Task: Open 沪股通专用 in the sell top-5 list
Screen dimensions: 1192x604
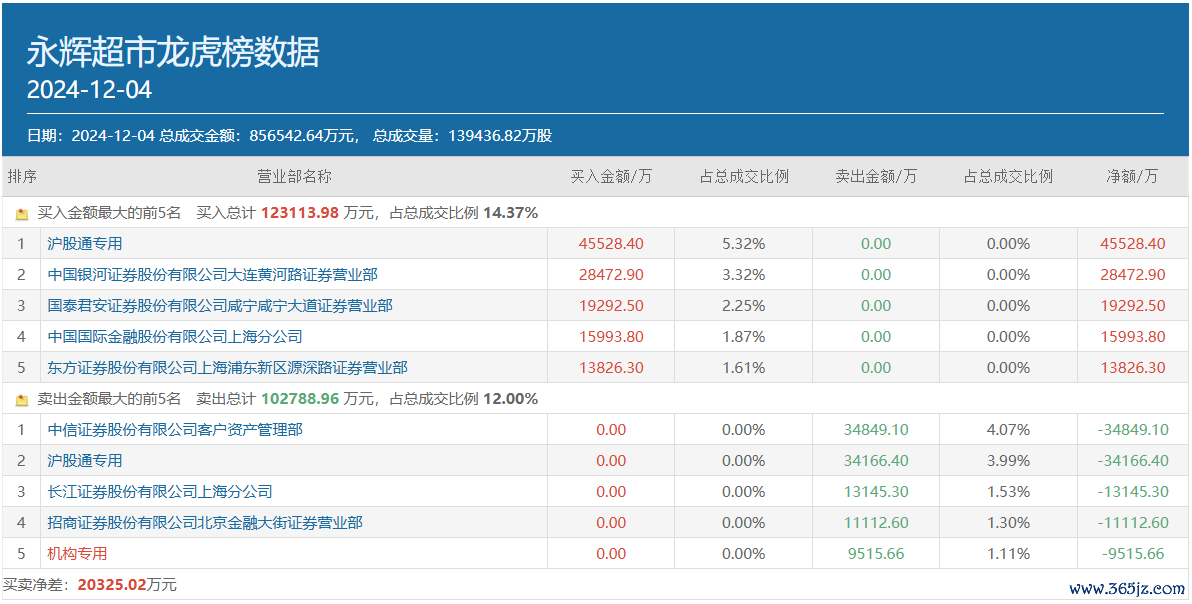Action: 84,460
